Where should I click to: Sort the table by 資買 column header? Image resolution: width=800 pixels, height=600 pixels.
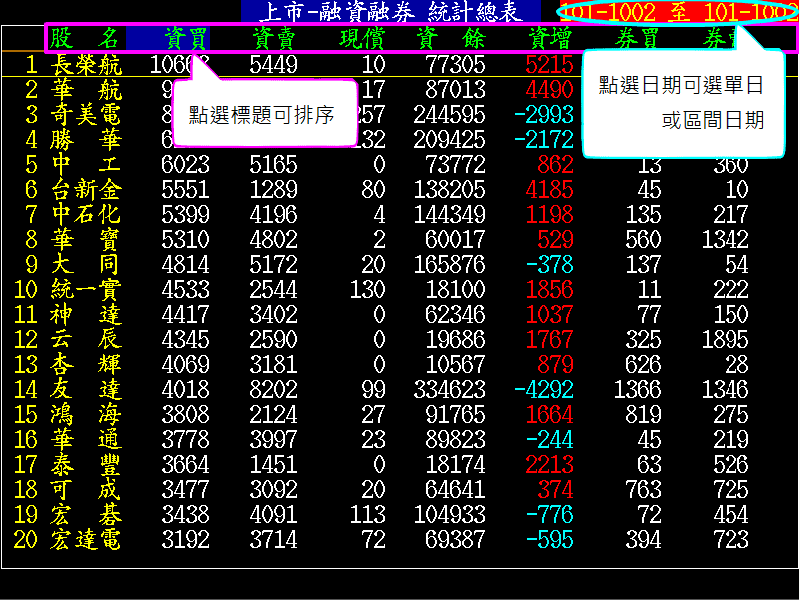point(185,39)
